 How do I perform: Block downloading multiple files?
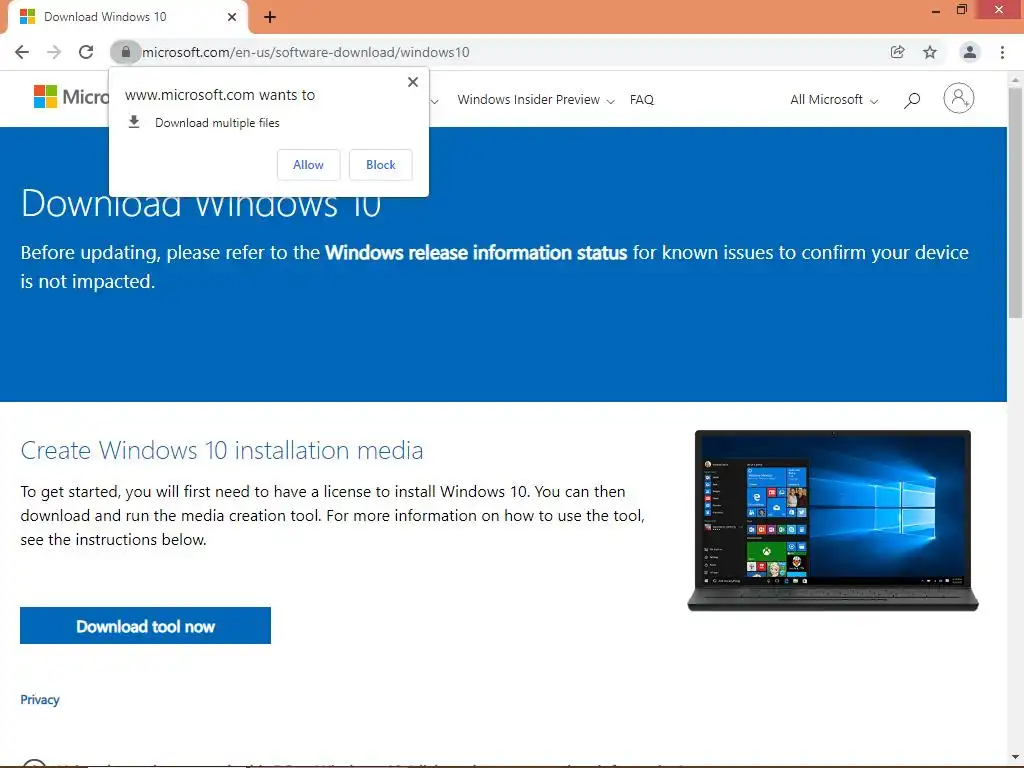tap(381, 165)
